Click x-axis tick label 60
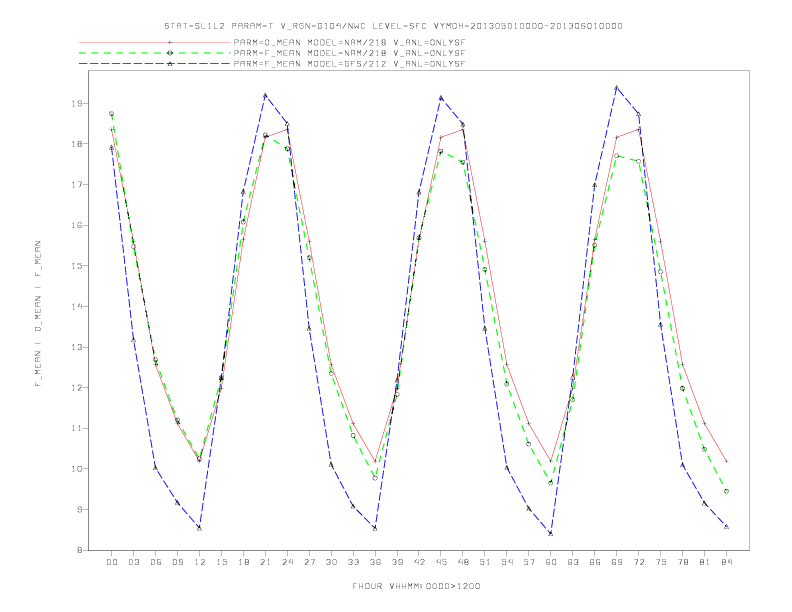The height and width of the screenshot is (612, 792). (551, 562)
